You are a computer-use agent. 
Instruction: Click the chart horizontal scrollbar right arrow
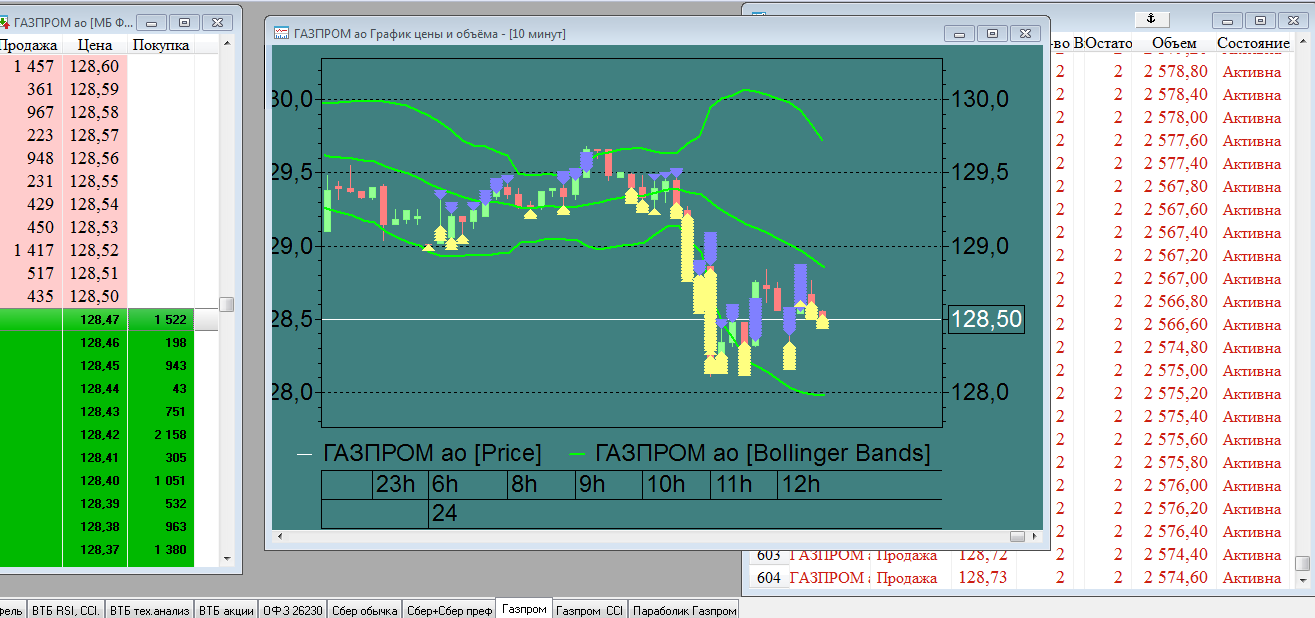(x=1034, y=537)
